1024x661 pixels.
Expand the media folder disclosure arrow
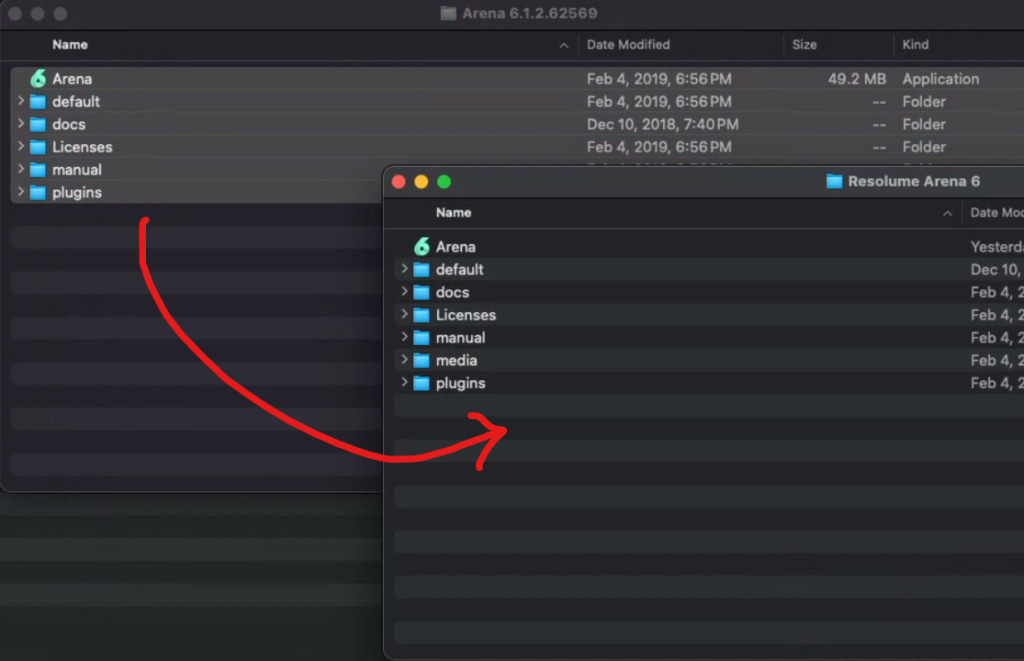404,360
